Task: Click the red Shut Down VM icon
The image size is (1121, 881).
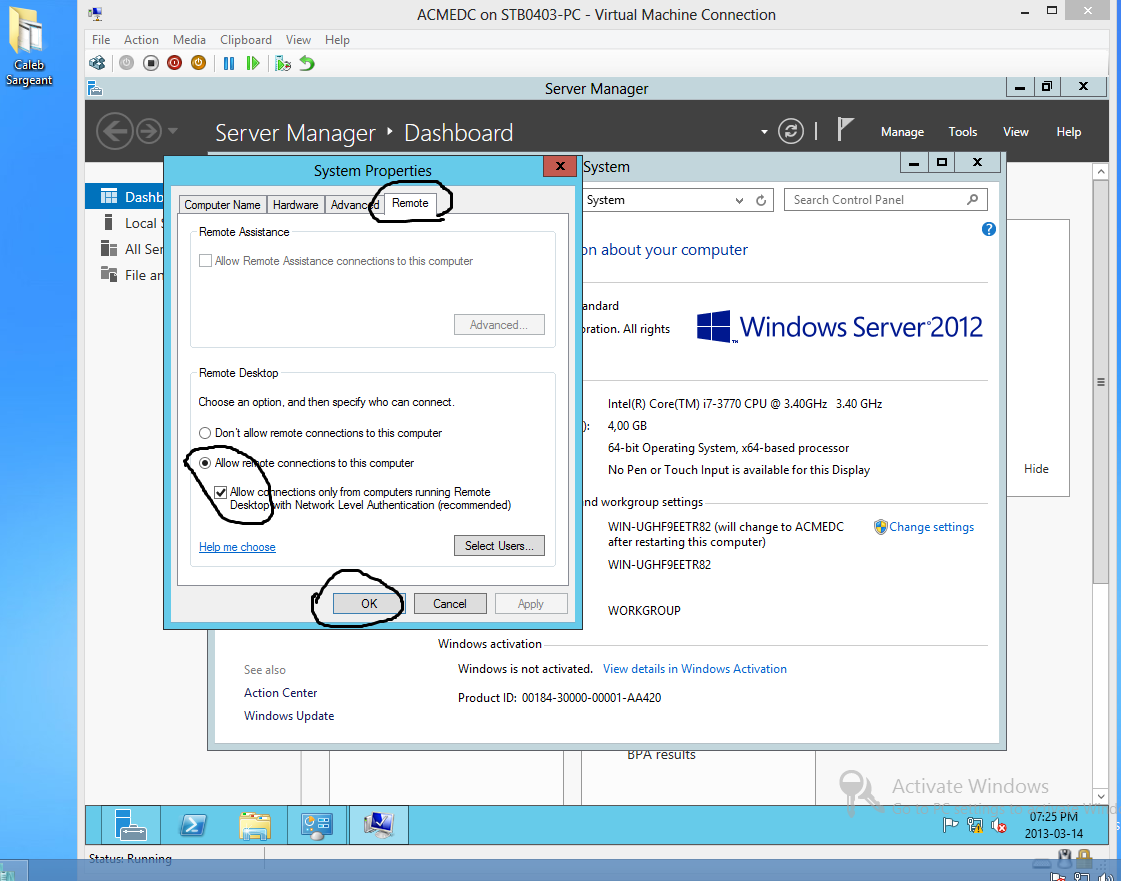Action: pos(174,64)
